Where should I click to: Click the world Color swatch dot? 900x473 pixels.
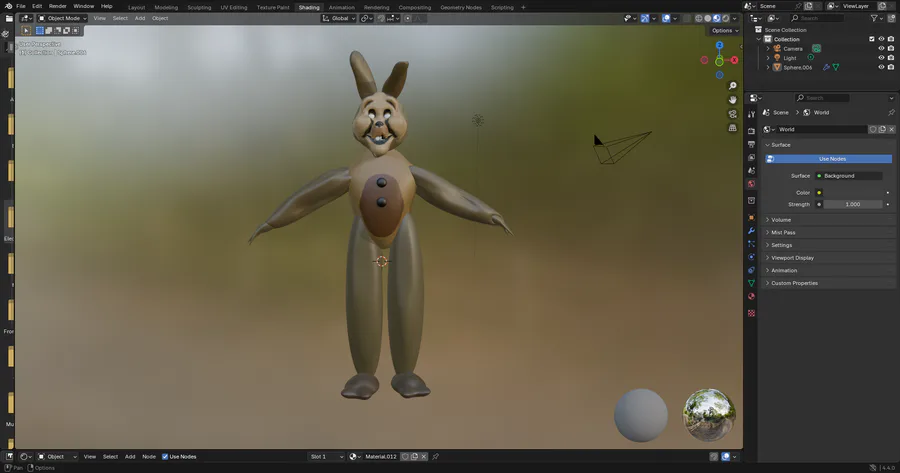click(819, 193)
